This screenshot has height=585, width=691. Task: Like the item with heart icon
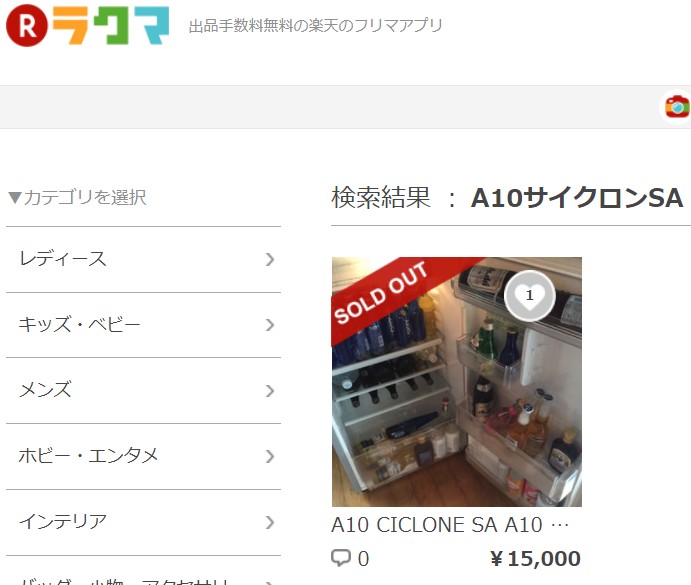click(x=529, y=296)
